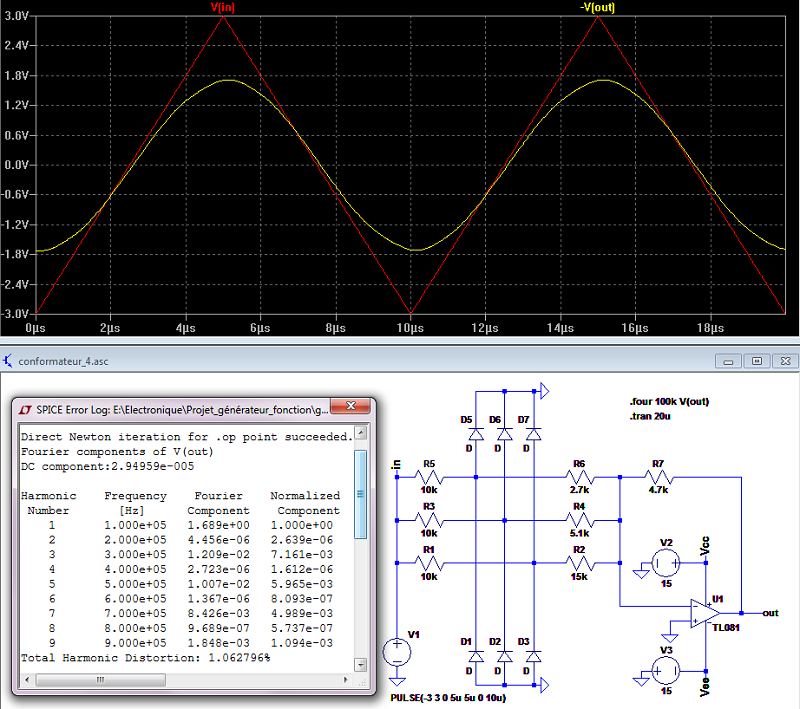Viewport: 800px width, 709px height.
Task: Click the ground symbol left of V3
Action: pos(641,680)
